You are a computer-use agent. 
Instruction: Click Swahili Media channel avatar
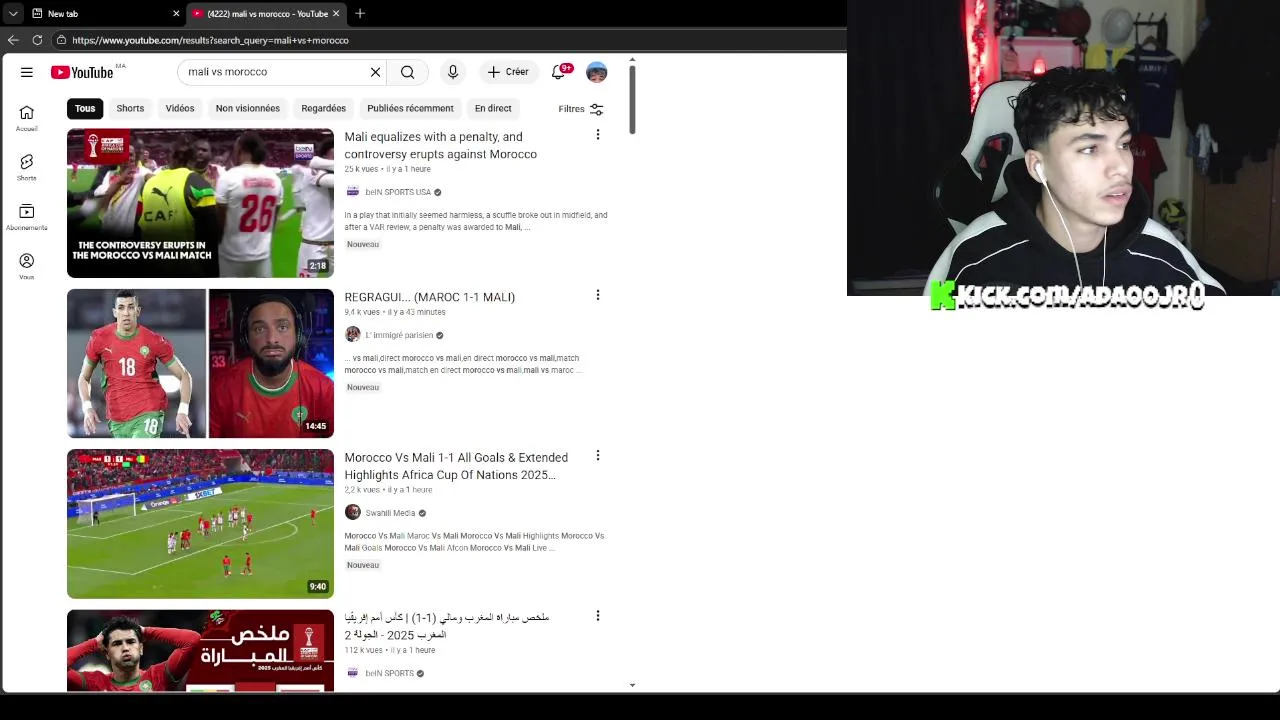(x=352, y=512)
